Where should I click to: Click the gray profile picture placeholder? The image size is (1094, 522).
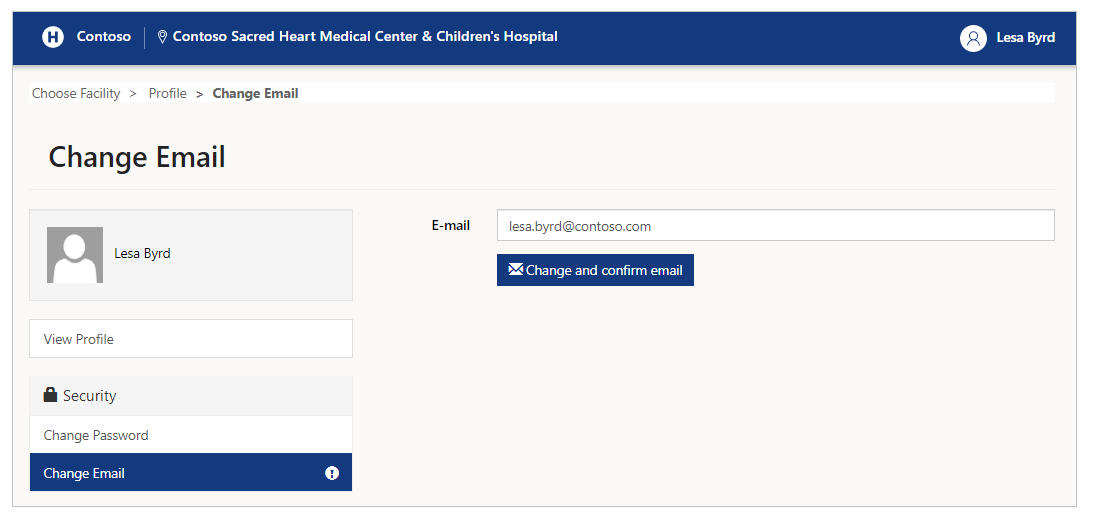[75, 255]
